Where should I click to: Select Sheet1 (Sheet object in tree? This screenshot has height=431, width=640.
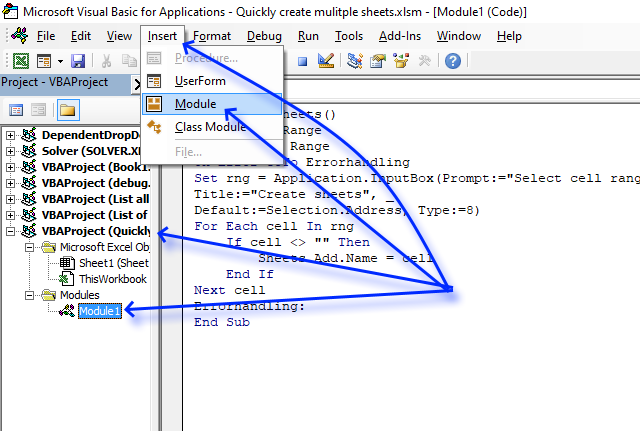pyautogui.click(x=114, y=263)
